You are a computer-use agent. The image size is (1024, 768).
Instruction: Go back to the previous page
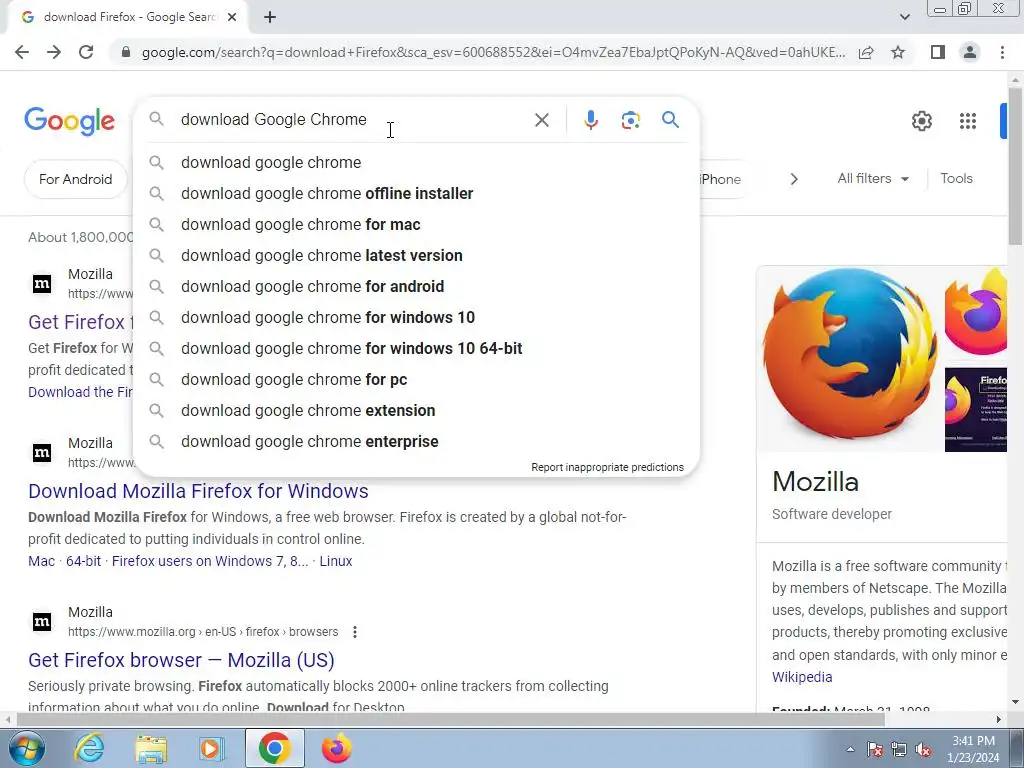point(22,52)
